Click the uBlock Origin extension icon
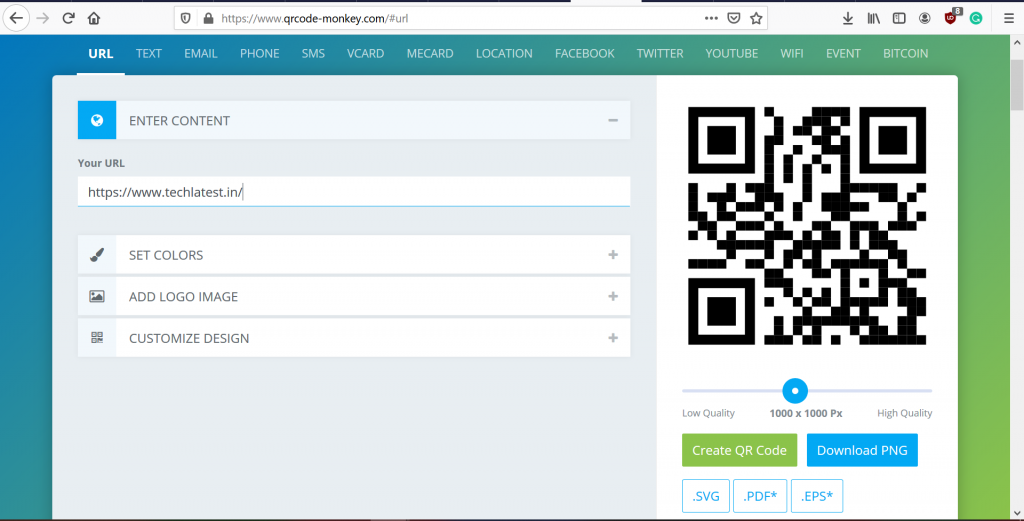 point(952,18)
